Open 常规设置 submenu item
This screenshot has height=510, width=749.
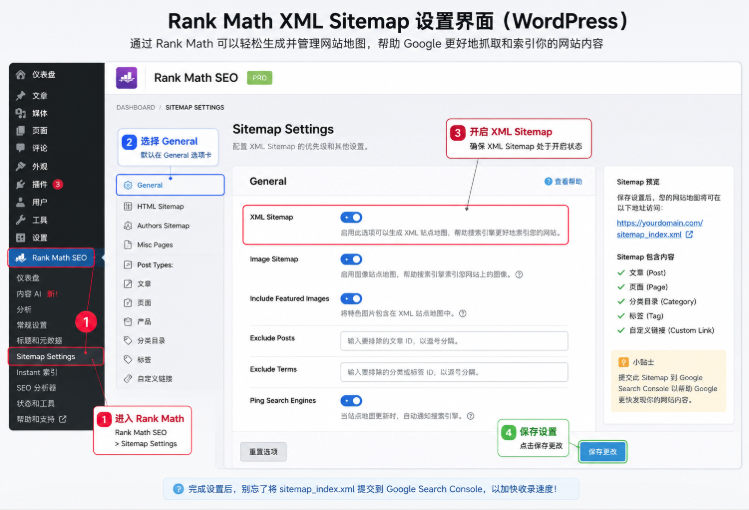click(x=32, y=325)
